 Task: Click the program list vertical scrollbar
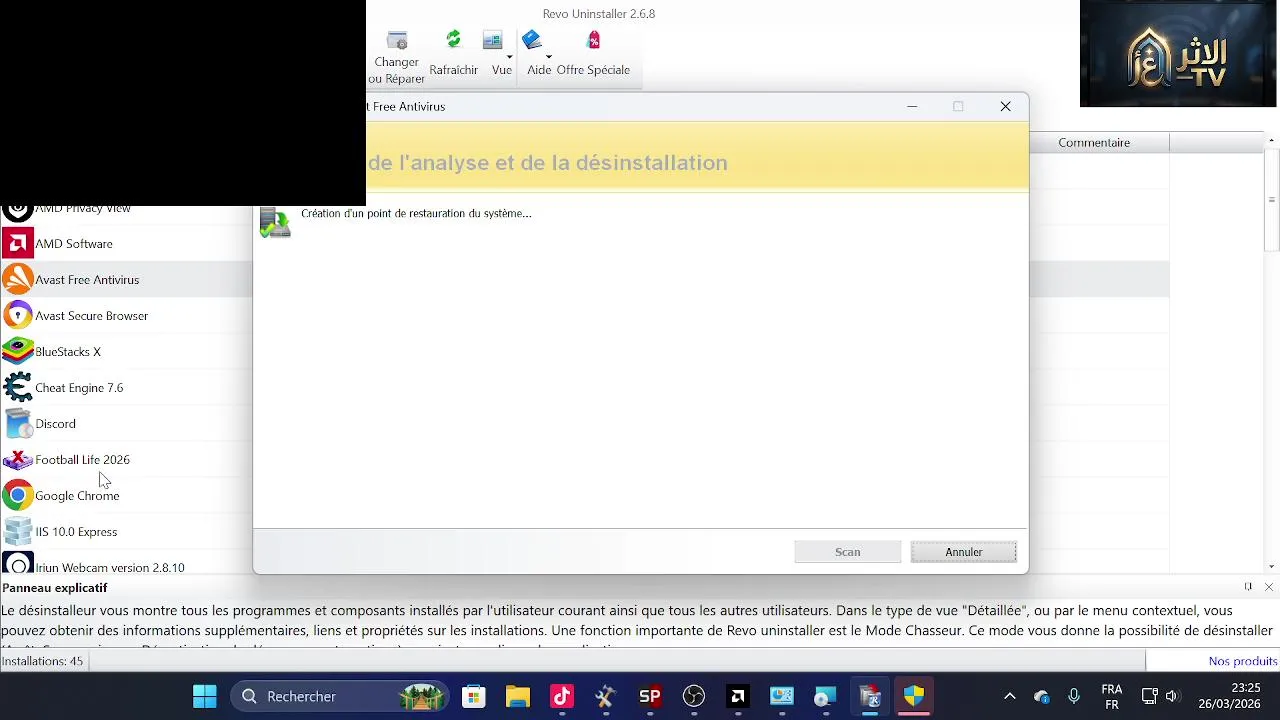(1272, 200)
